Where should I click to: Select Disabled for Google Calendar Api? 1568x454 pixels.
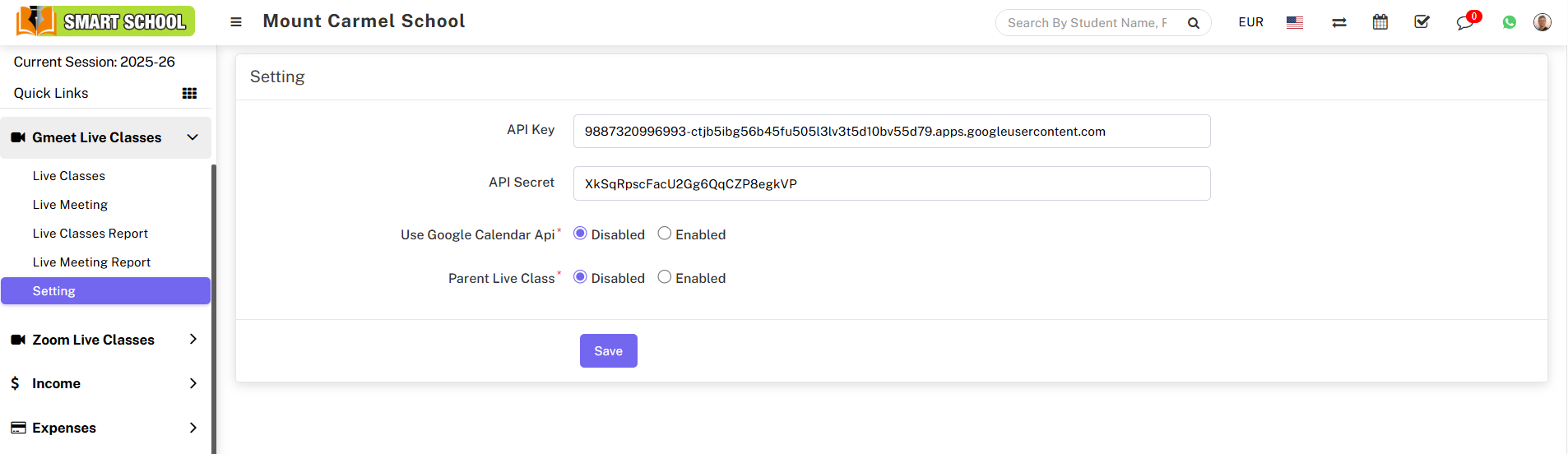coord(580,234)
